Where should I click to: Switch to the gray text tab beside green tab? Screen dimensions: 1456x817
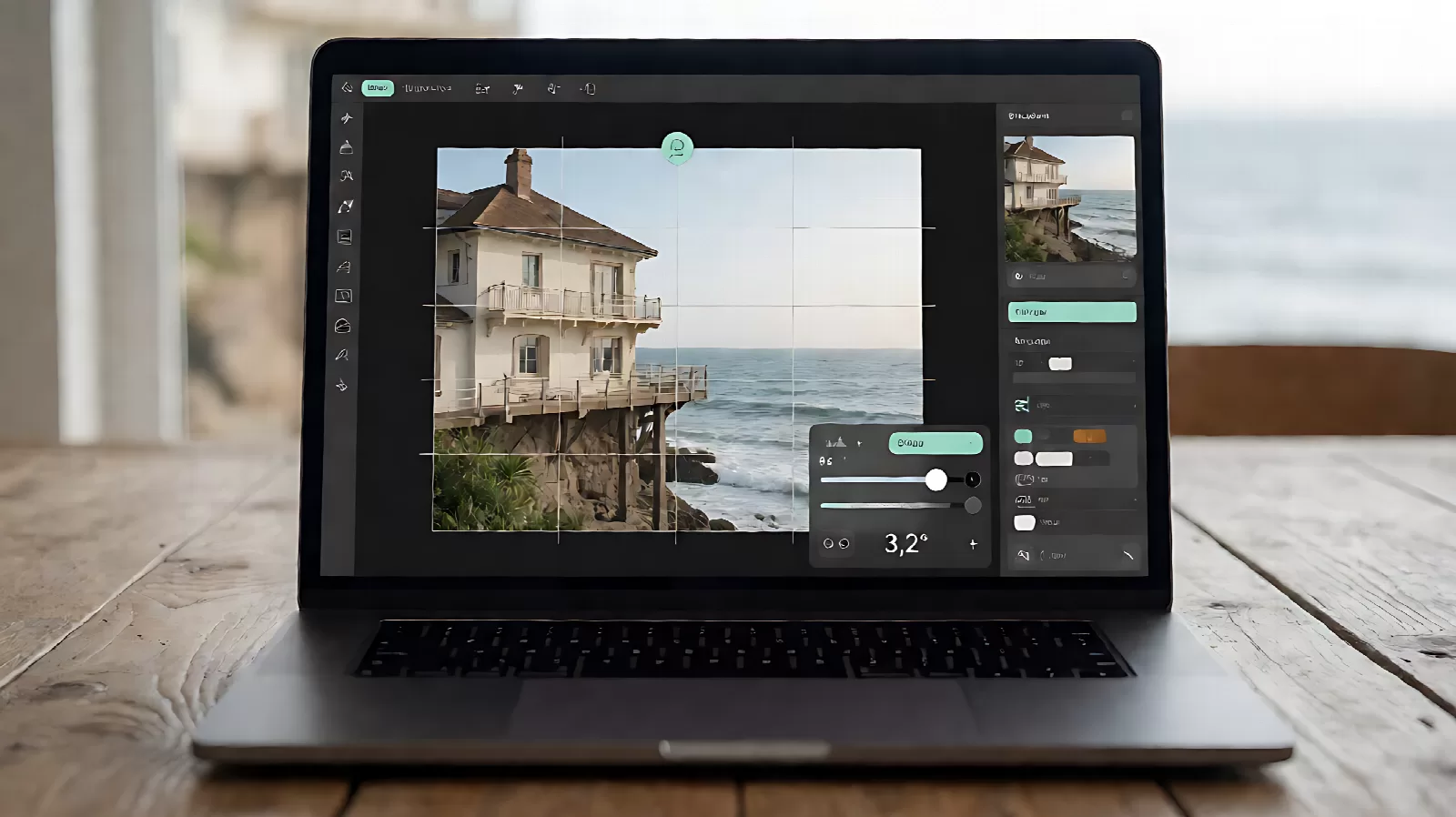click(428, 88)
